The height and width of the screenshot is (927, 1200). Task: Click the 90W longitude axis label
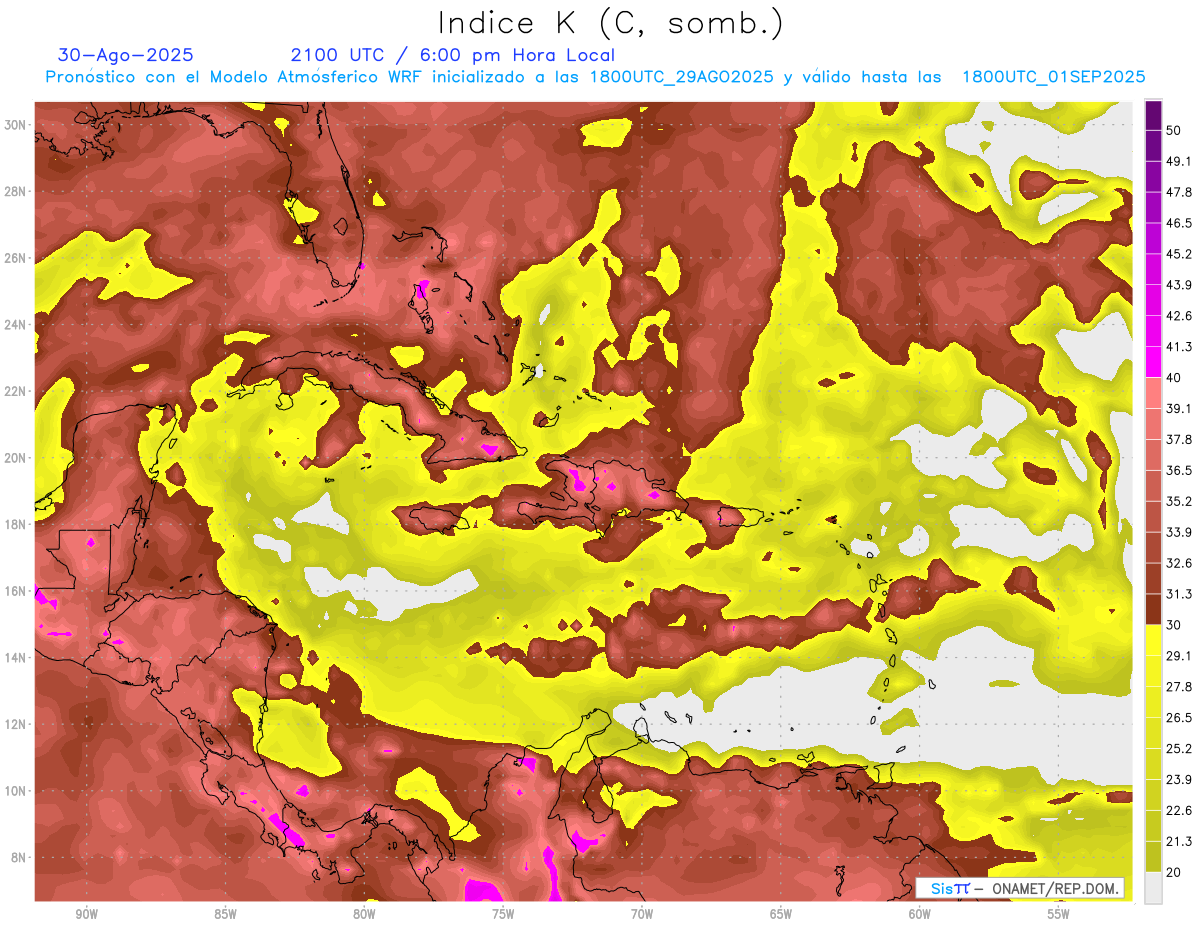pos(86,915)
